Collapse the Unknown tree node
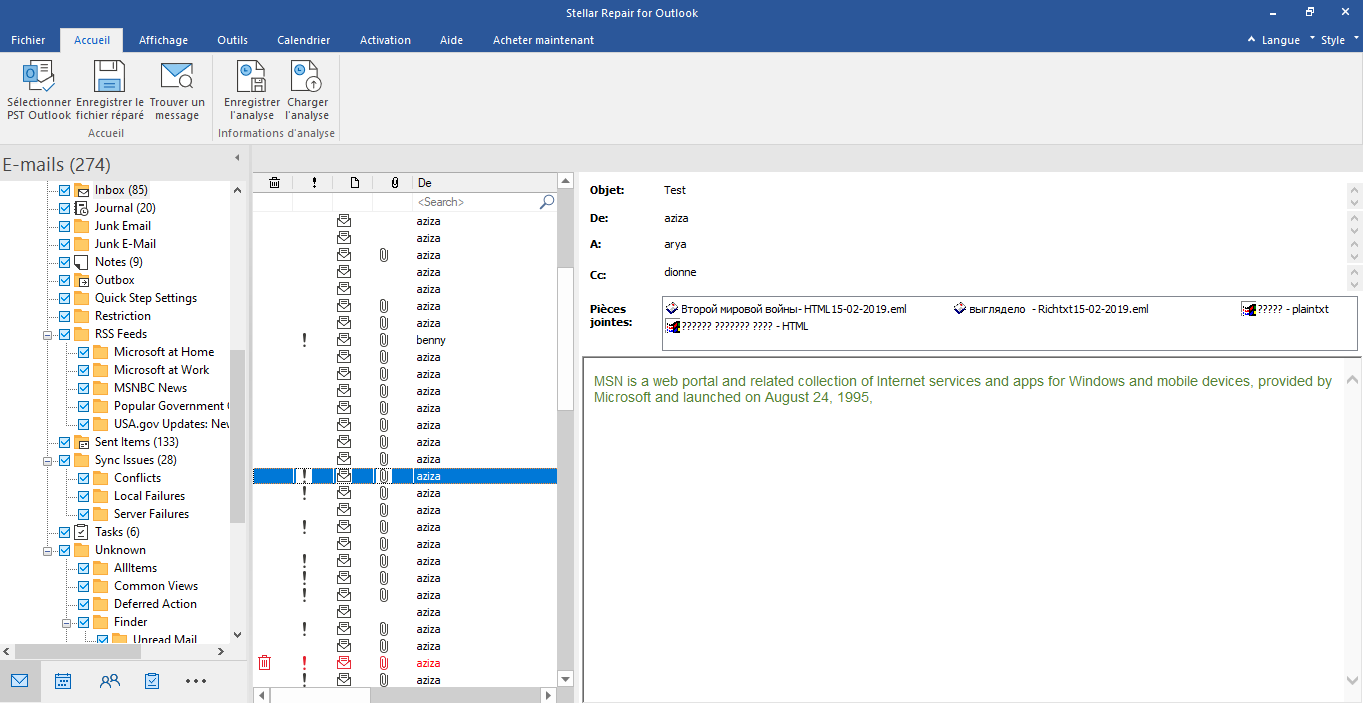 (x=47, y=550)
